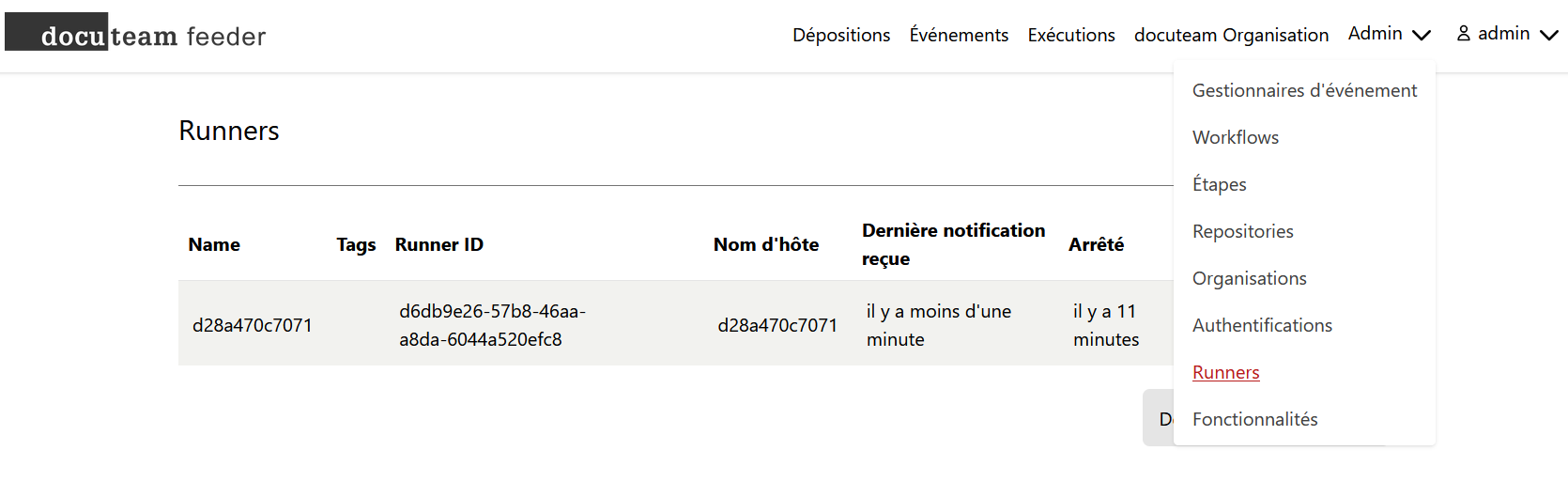Click the Runner ID column header
The image size is (1568, 482).
pyautogui.click(x=438, y=244)
